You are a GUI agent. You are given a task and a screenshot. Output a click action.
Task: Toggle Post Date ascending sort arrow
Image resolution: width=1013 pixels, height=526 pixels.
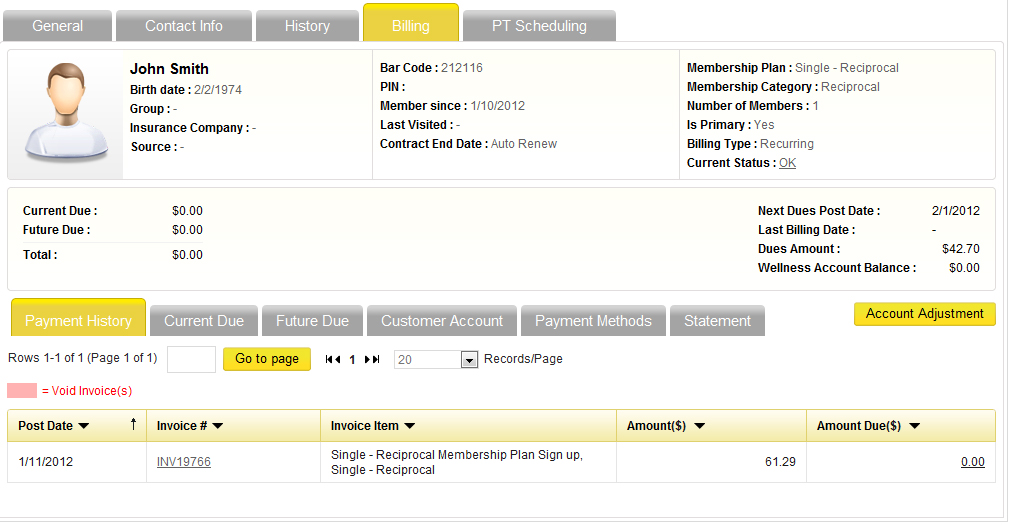(x=133, y=424)
